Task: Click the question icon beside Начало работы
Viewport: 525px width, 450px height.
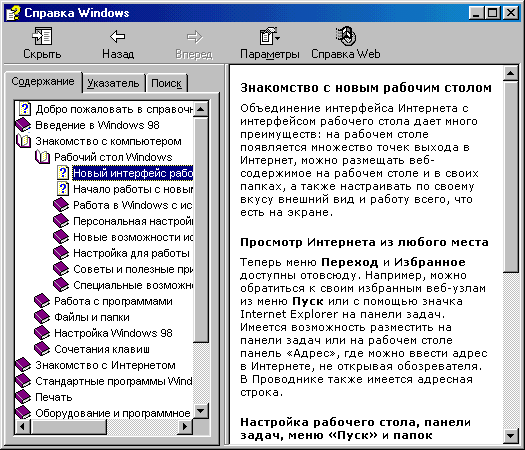Action: (x=63, y=189)
